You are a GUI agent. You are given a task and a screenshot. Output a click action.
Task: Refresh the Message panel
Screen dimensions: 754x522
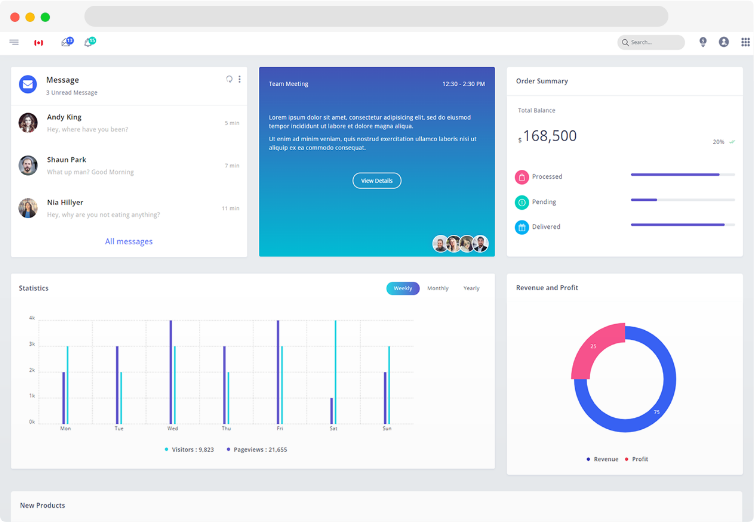[229, 79]
